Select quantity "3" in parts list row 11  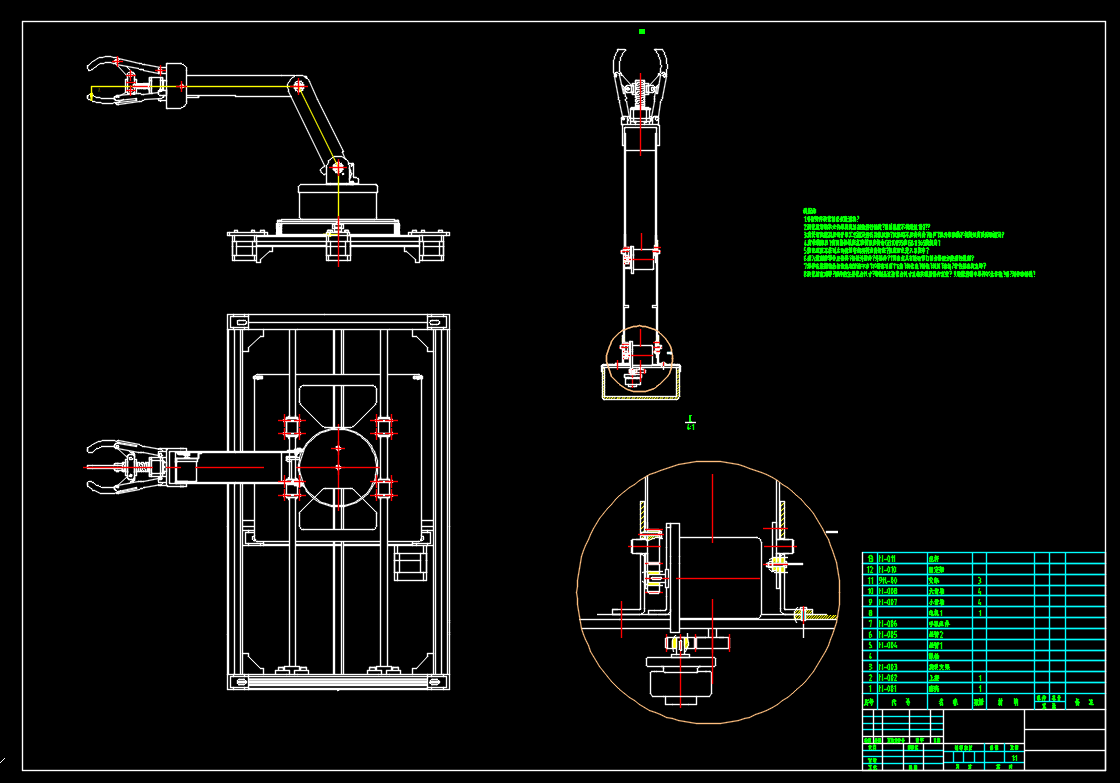point(979,581)
